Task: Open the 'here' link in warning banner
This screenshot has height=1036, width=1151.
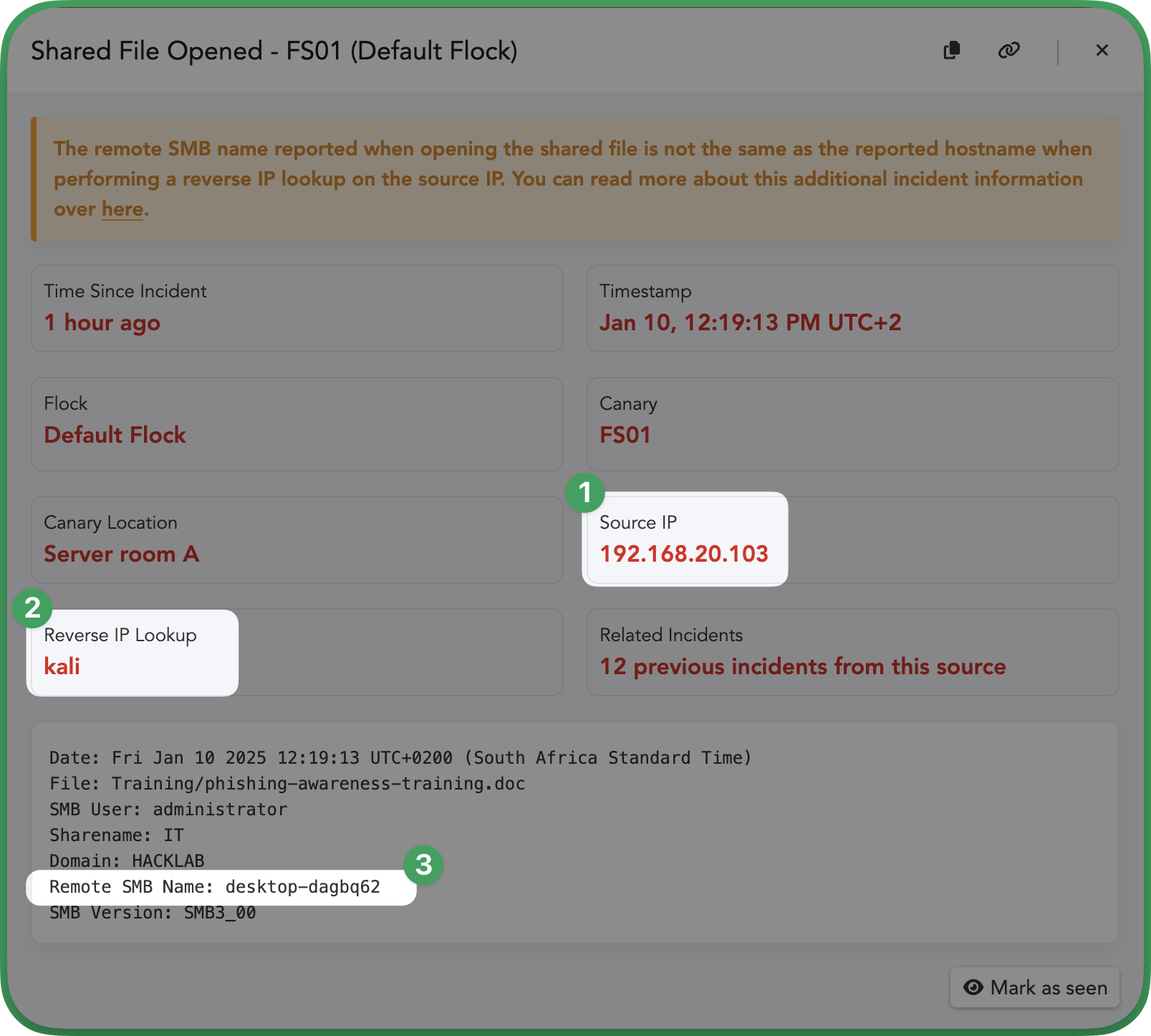Action: click(x=122, y=209)
